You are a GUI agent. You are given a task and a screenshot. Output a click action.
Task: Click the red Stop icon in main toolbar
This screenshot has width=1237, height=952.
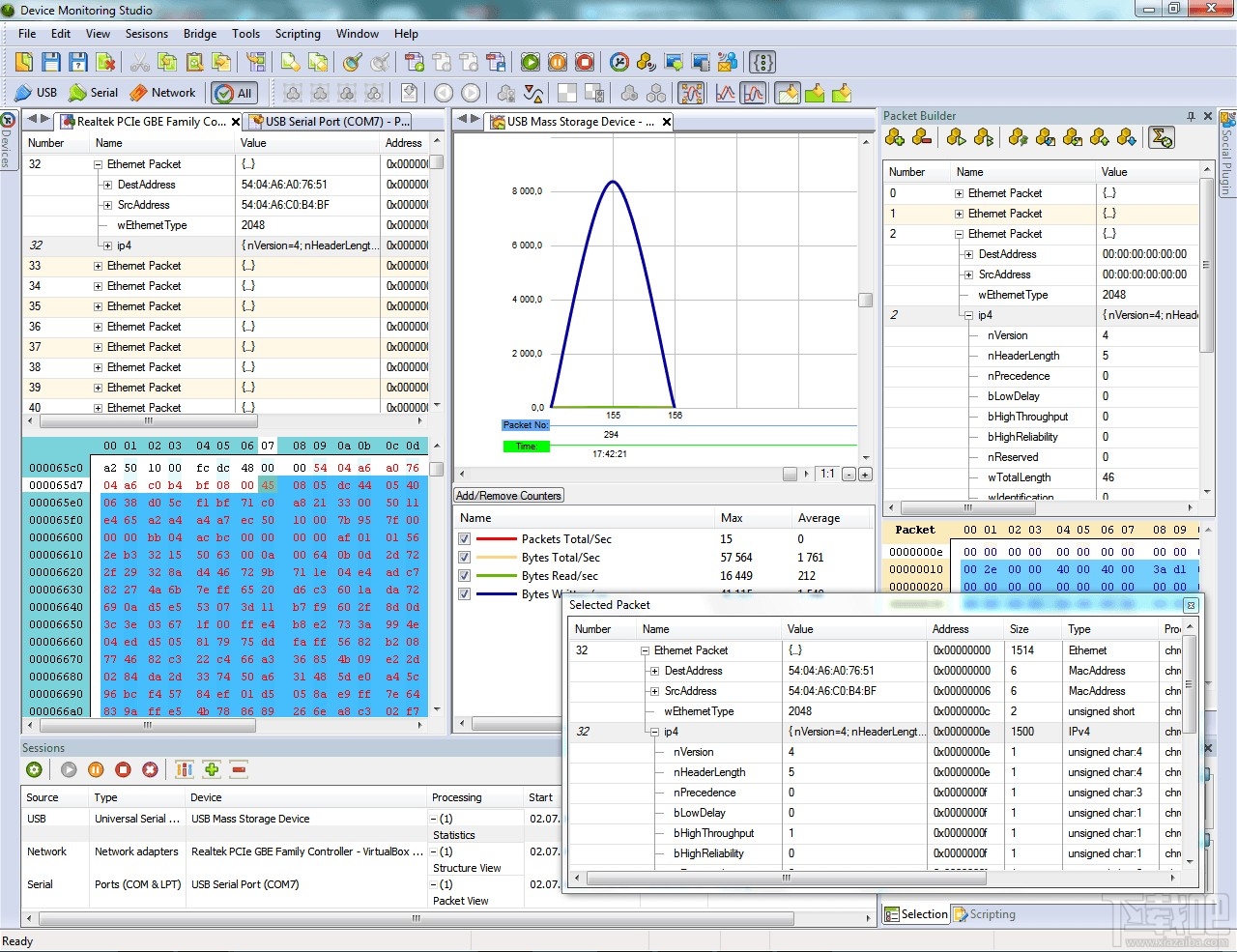[x=585, y=63]
